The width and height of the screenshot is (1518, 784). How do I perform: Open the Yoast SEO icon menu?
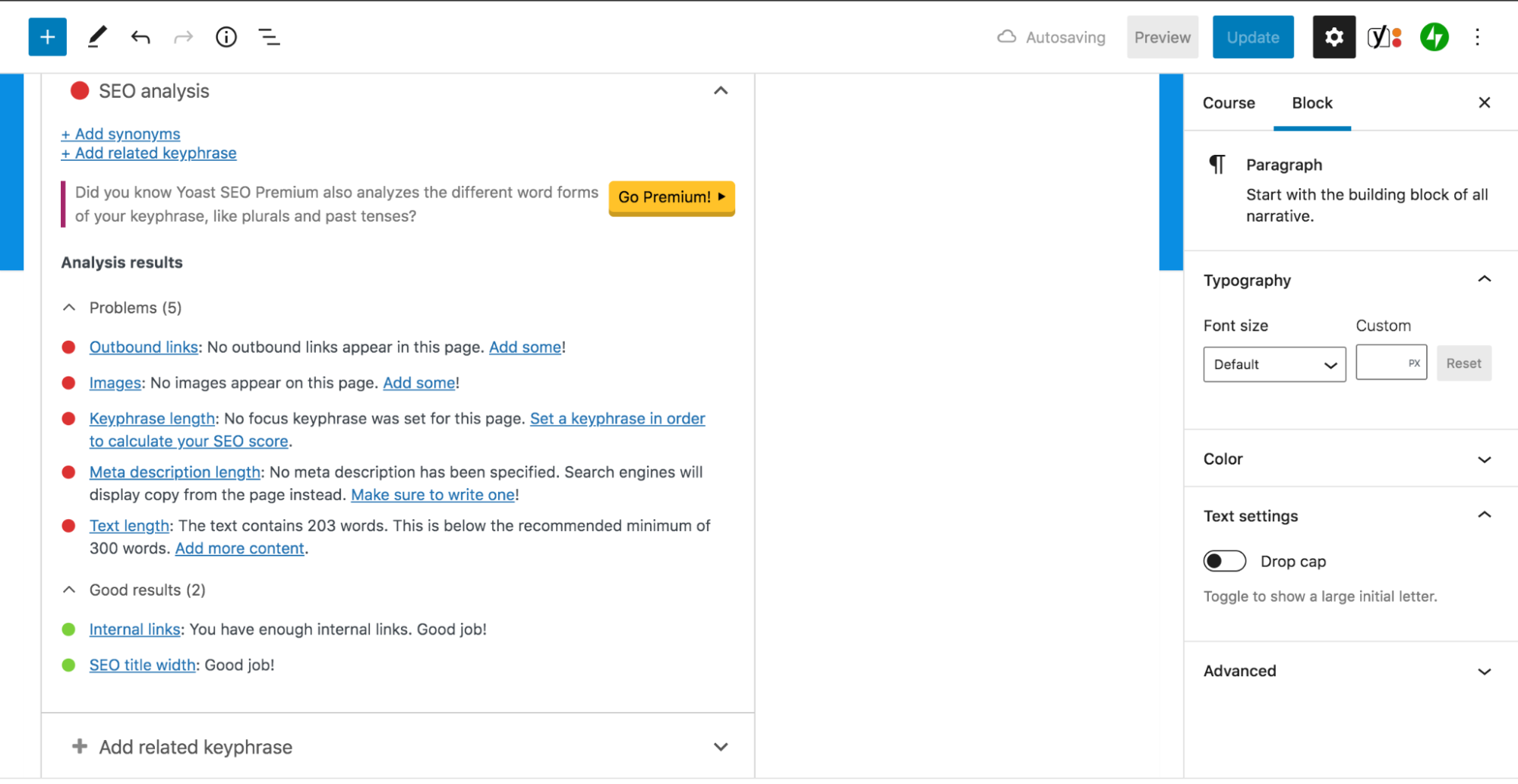[1382, 36]
